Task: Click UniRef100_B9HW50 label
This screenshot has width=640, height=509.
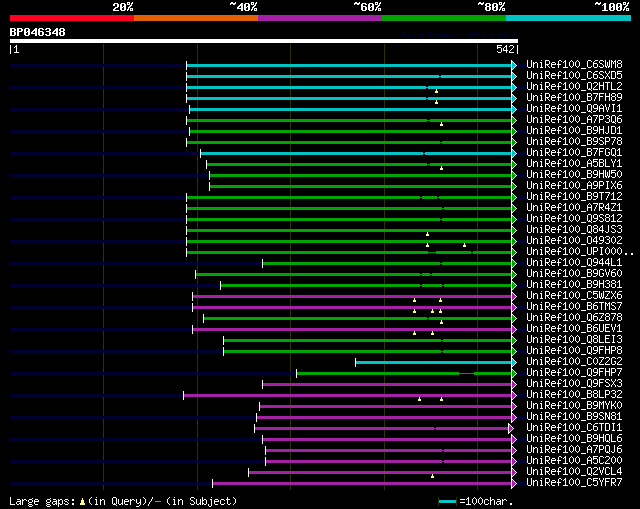Action: coord(574,175)
